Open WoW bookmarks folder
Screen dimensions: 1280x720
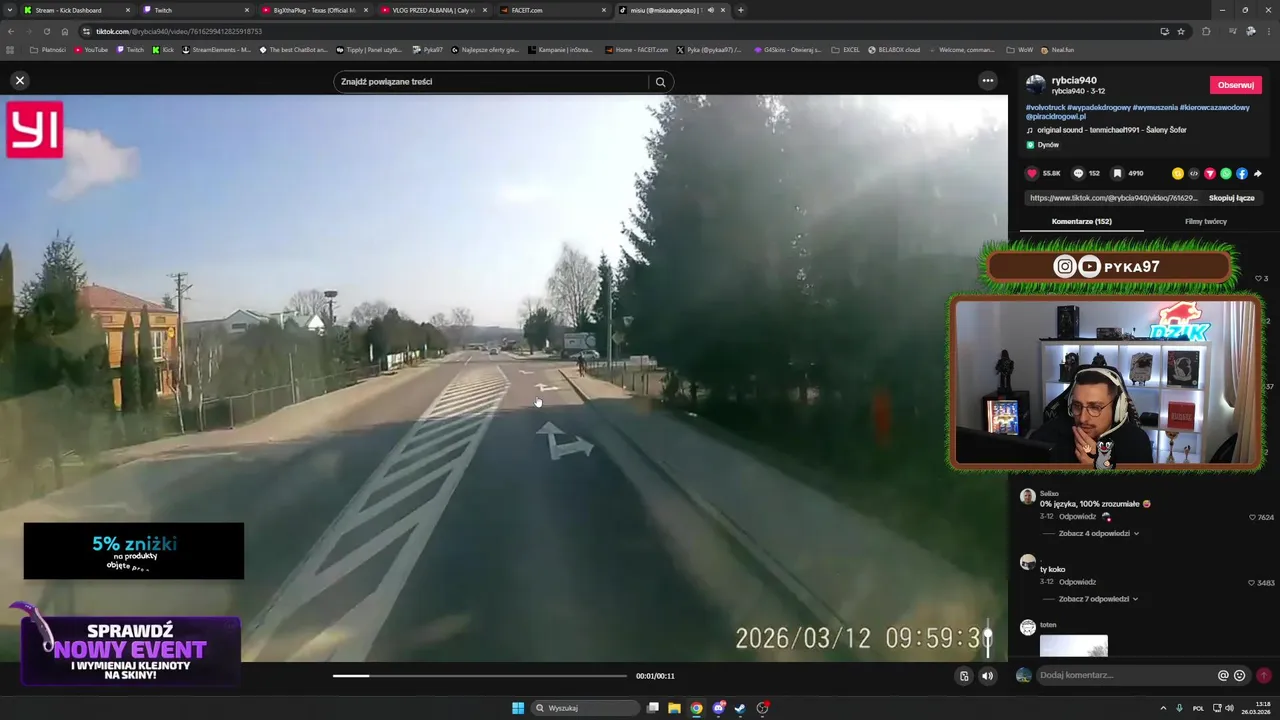pos(1020,49)
